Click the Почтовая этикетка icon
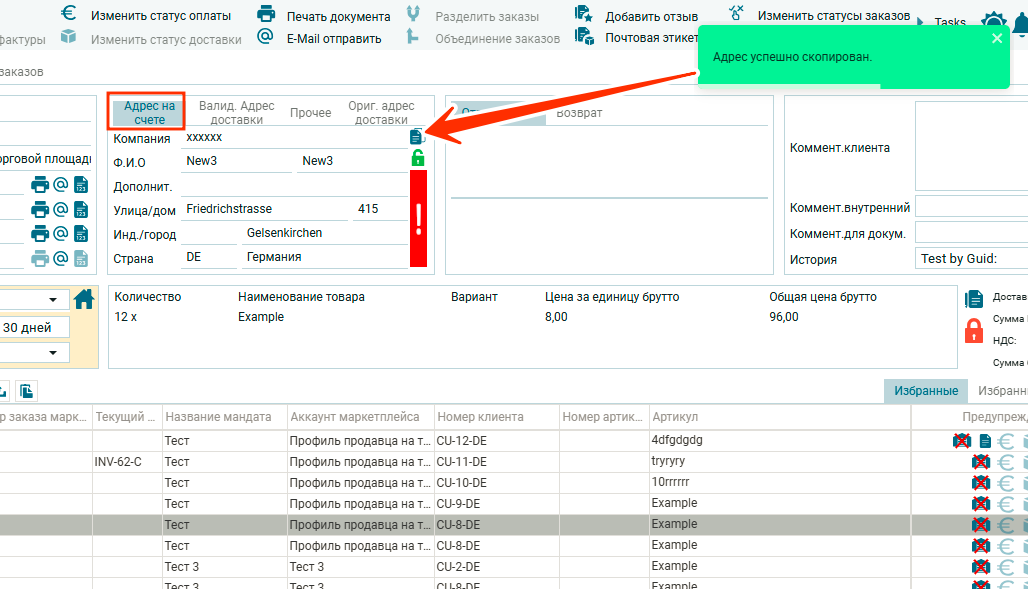The image size is (1028, 589). pyautogui.click(x=584, y=37)
